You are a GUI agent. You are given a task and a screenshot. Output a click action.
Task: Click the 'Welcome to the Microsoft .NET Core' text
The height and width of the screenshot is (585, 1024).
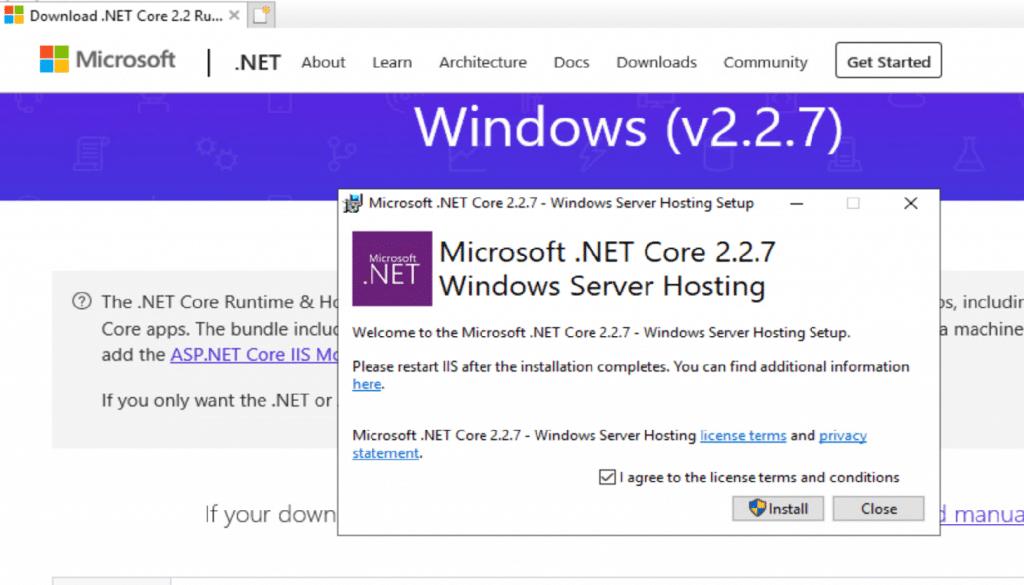click(601, 332)
